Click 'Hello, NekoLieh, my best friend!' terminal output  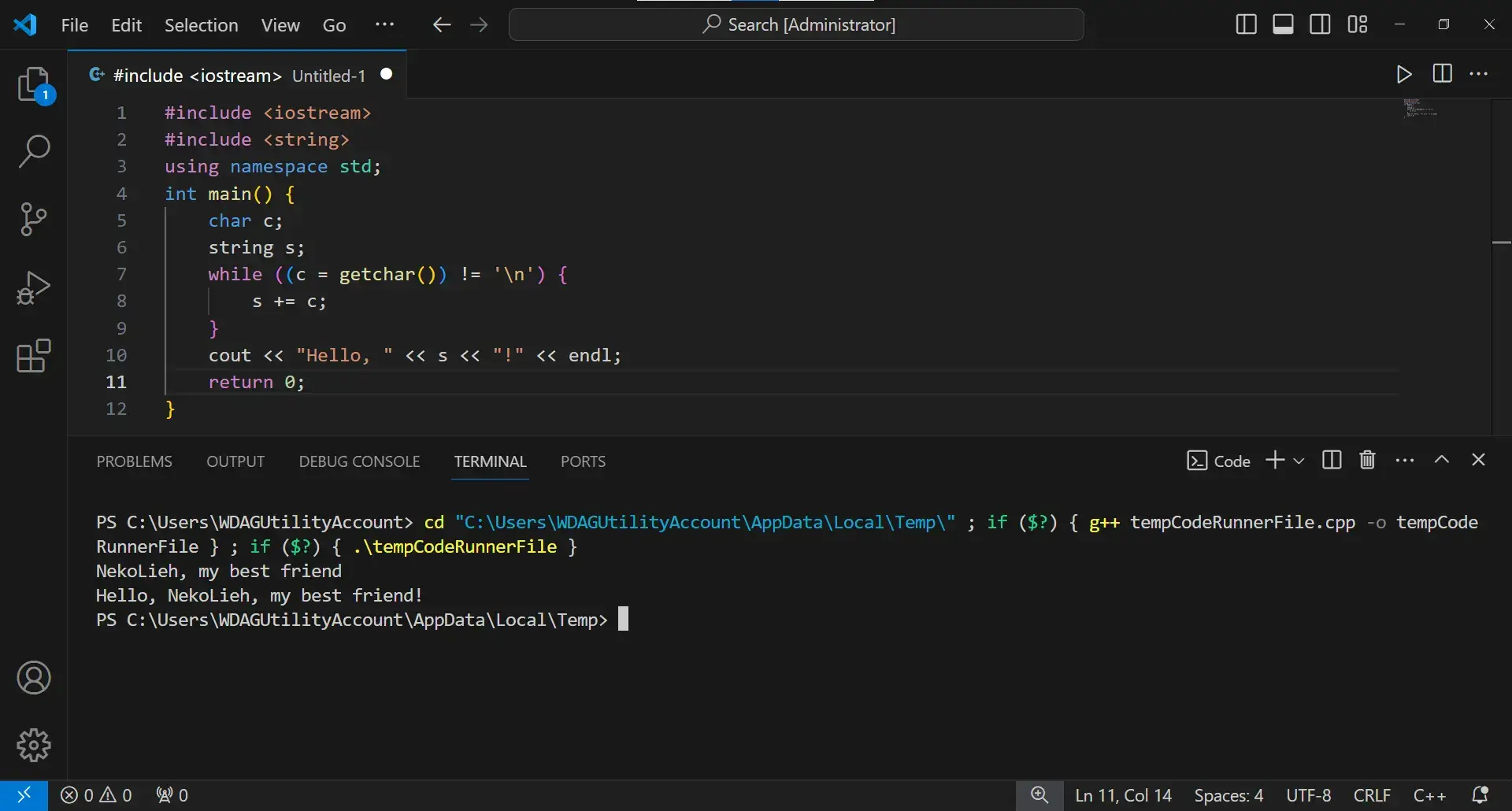pos(259,595)
